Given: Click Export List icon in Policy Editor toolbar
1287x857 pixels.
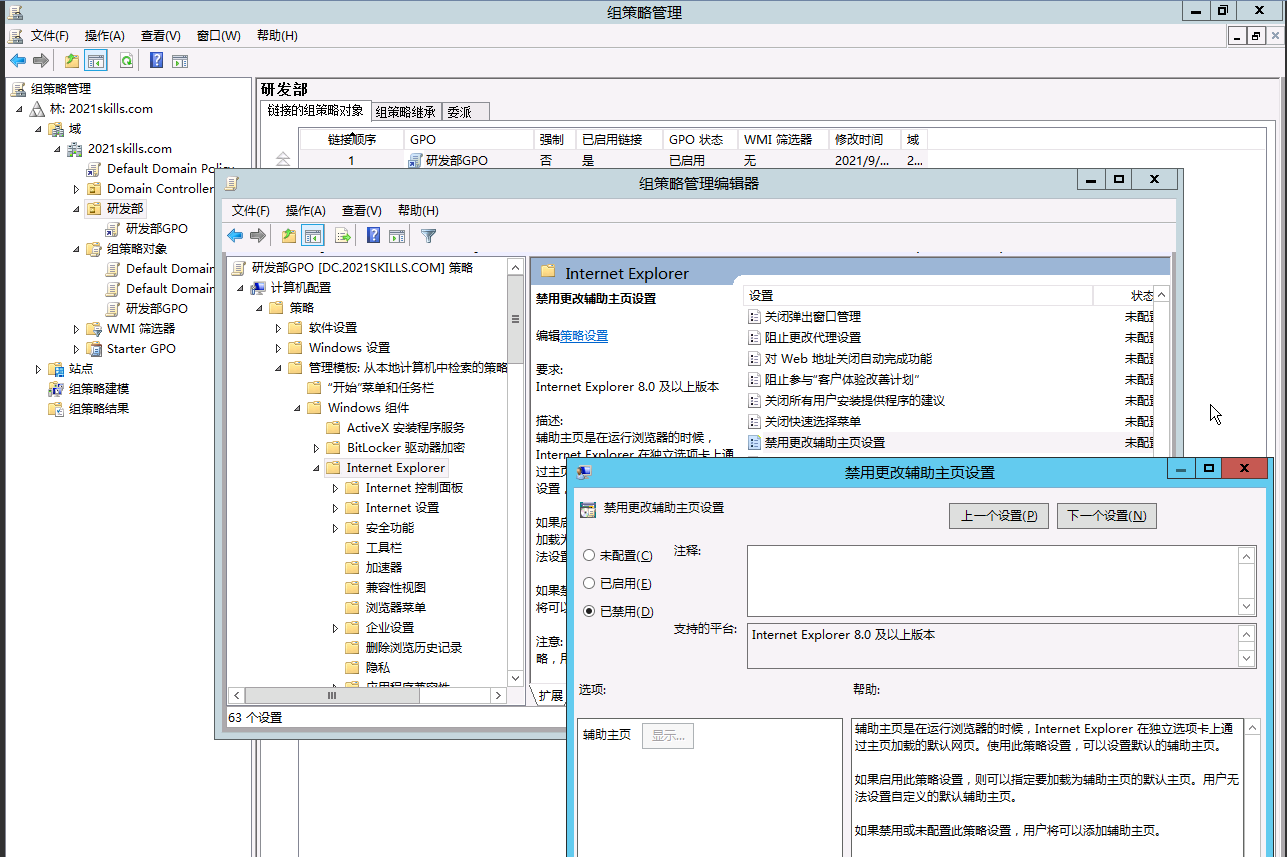Looking at the screenshot, I should [x=343, y=236].
